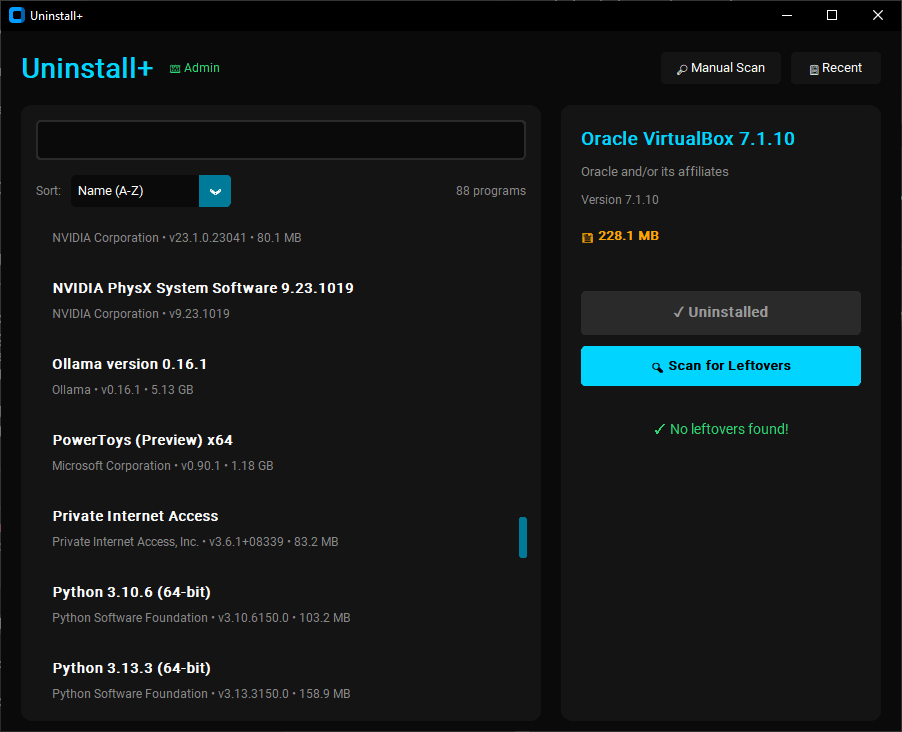Click the orange size icon beside 228.1 MB

[587, 237]
